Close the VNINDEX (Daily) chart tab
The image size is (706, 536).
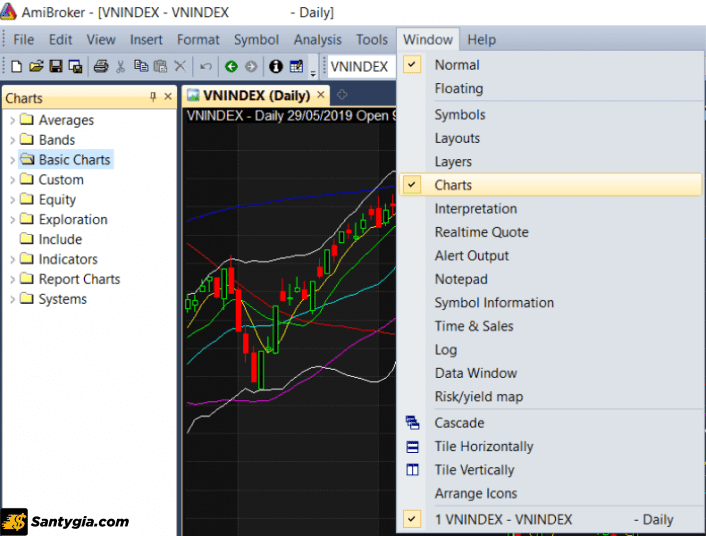pyautogui.click(x=321, y=95)
